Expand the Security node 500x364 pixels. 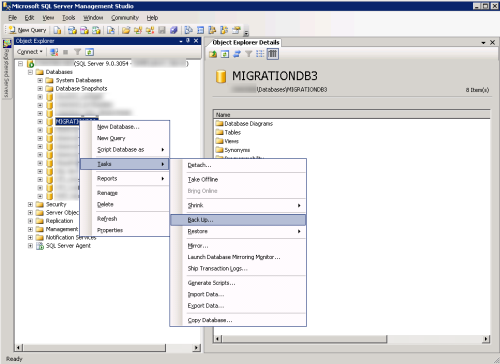coord(30,204)
